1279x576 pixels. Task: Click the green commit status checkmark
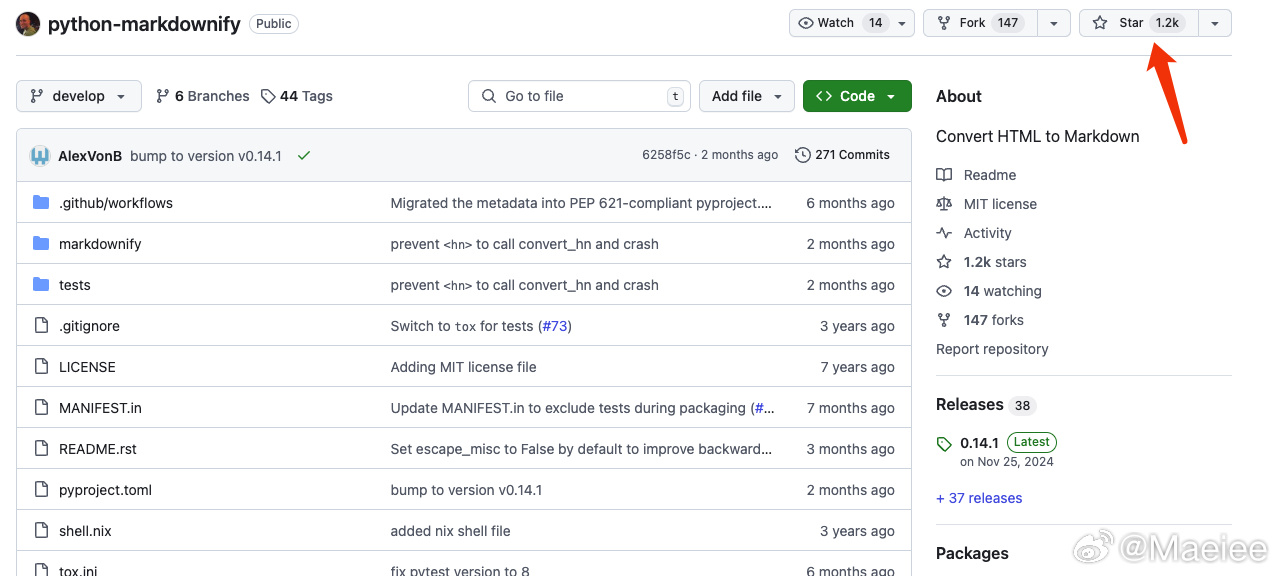[304, 155]
